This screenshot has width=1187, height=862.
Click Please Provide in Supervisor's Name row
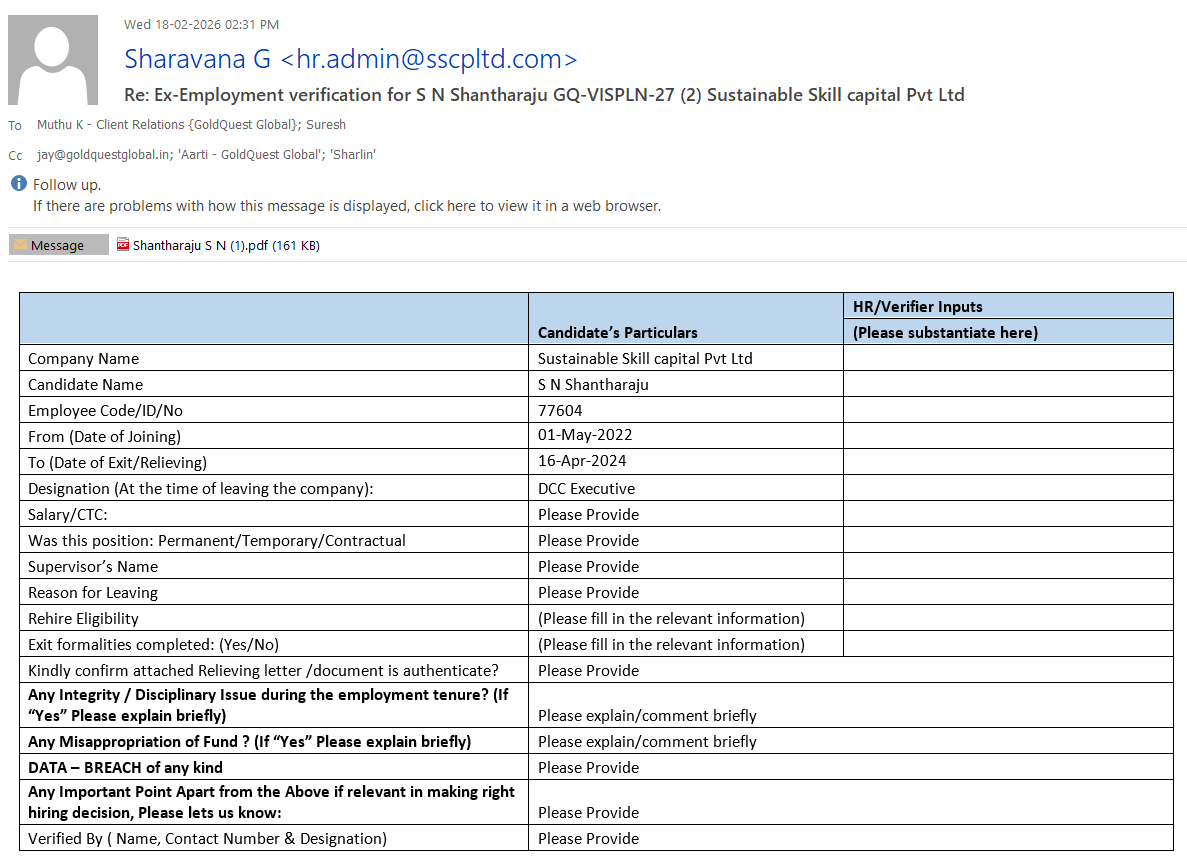click(588, 566)
